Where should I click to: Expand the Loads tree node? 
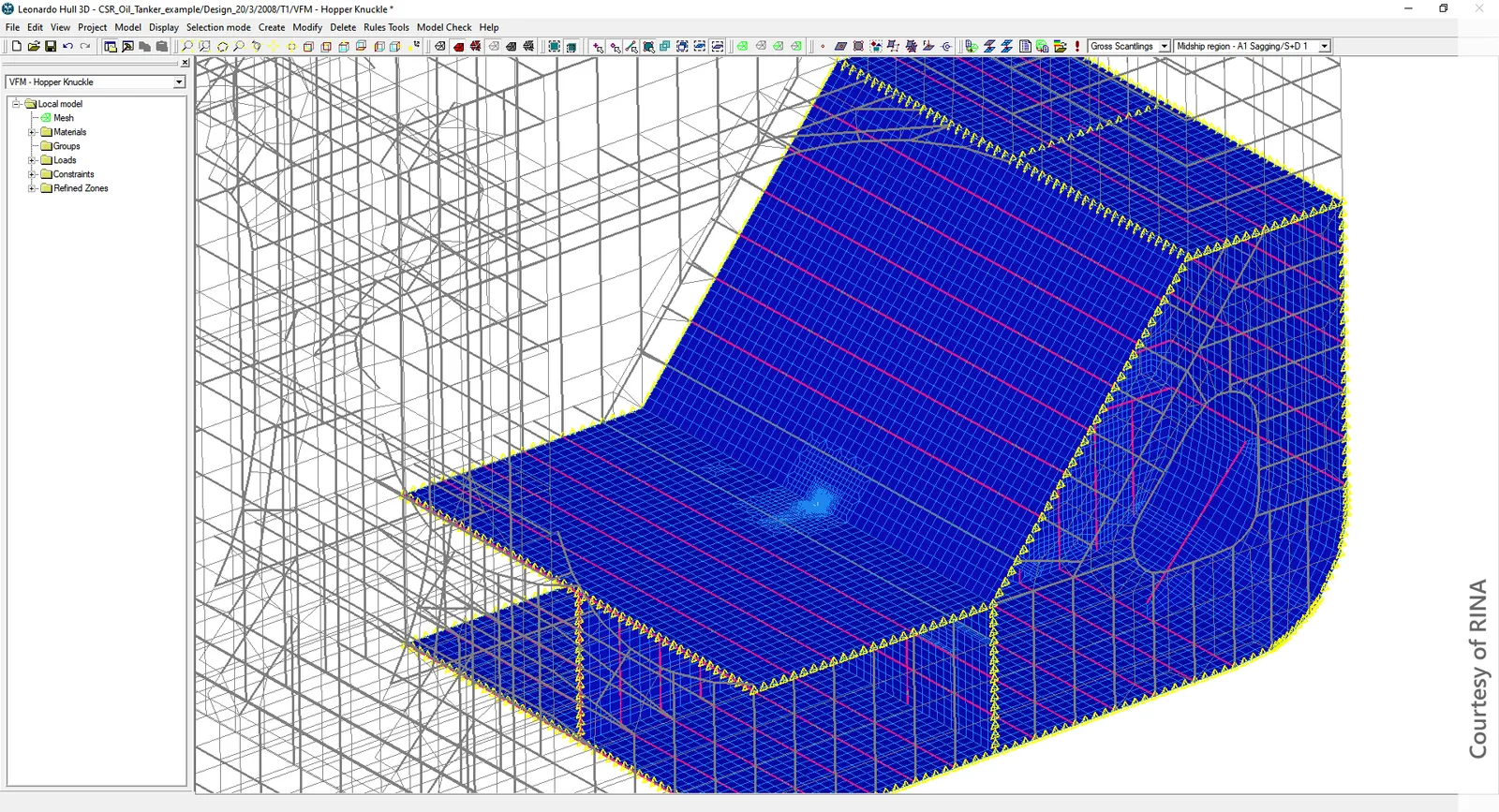click(x=32, y=160)
